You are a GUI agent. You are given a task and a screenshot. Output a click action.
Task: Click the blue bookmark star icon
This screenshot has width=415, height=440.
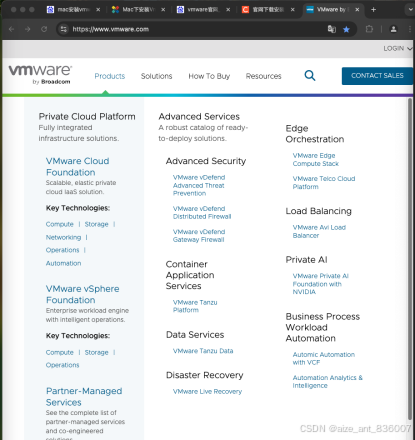pyautogui.click(x=346, y=29)
